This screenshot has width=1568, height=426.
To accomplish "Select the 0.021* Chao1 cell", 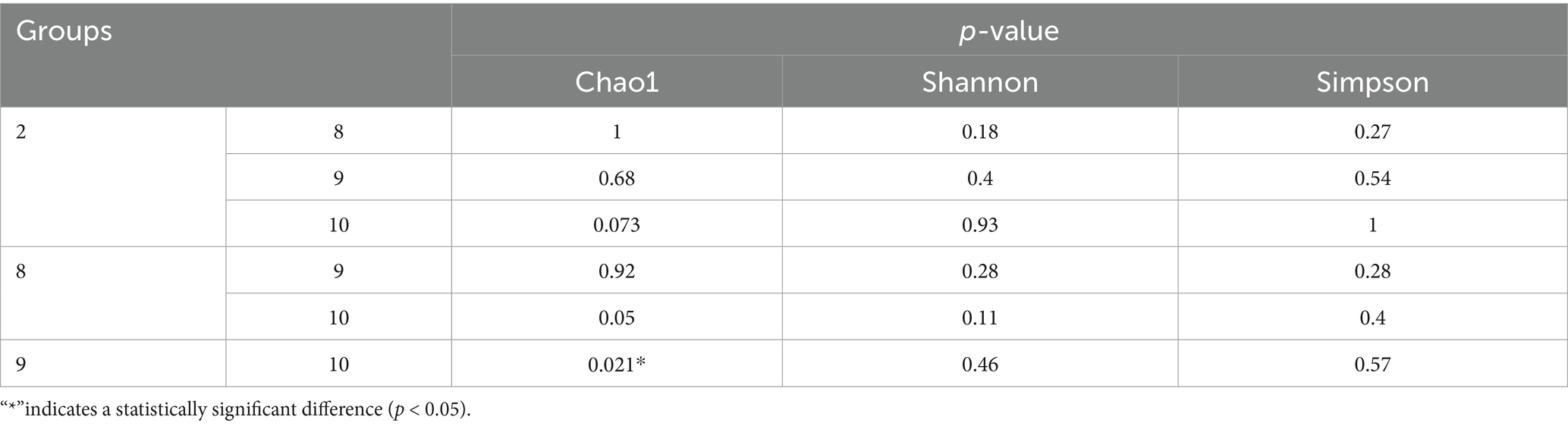I will (617, 365).
